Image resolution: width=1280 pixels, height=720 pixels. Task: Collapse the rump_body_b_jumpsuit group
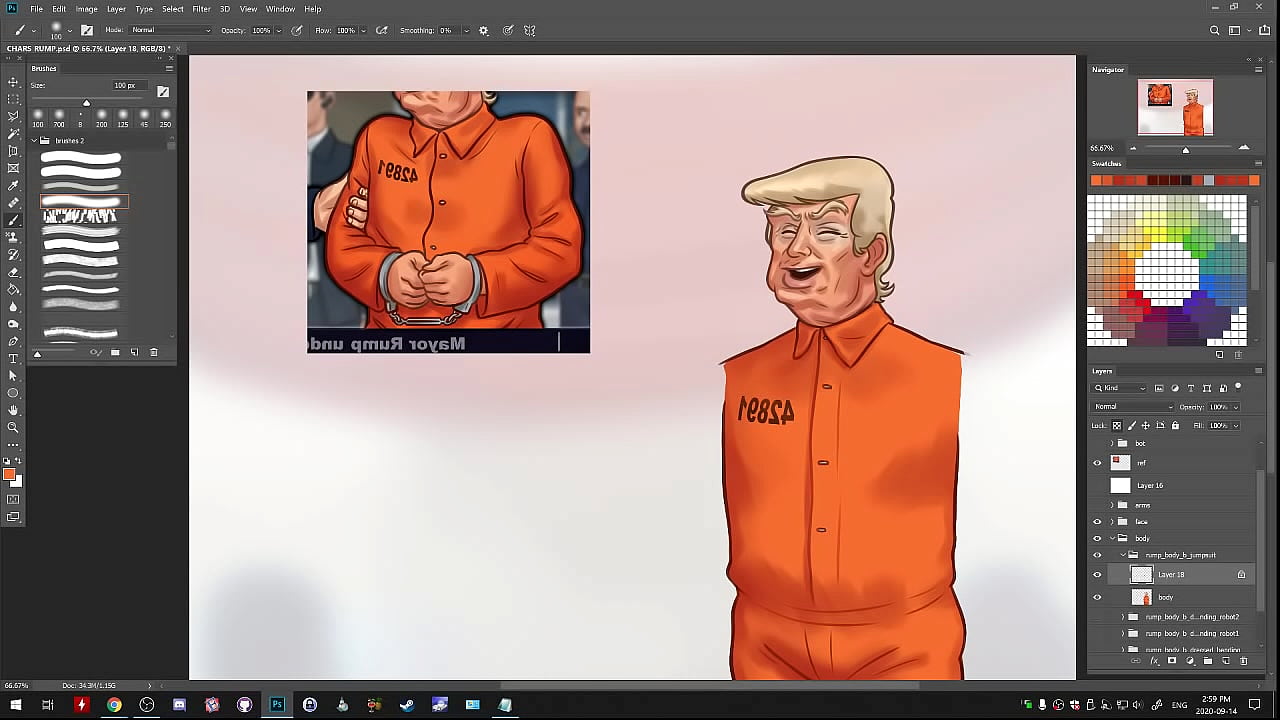1123,555
